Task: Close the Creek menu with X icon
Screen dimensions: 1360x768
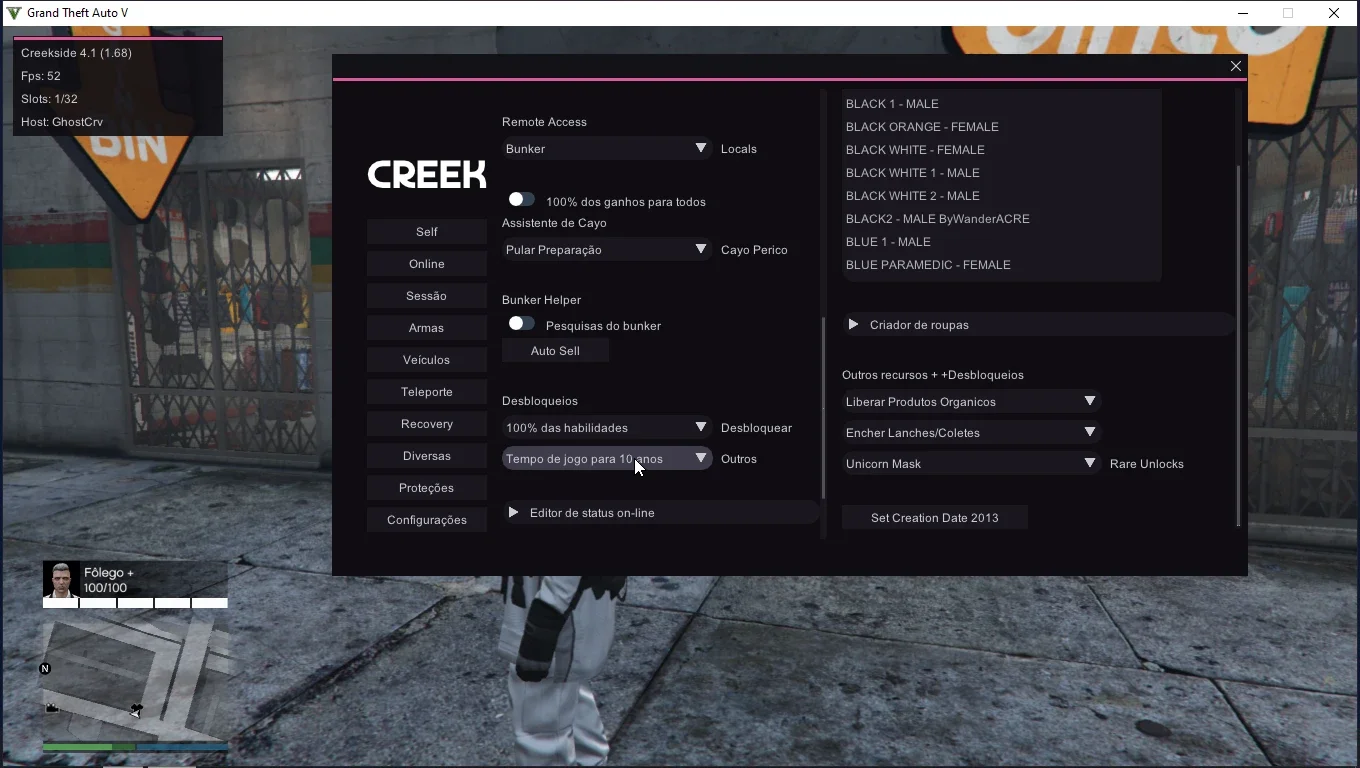Action: [1236, 66]
